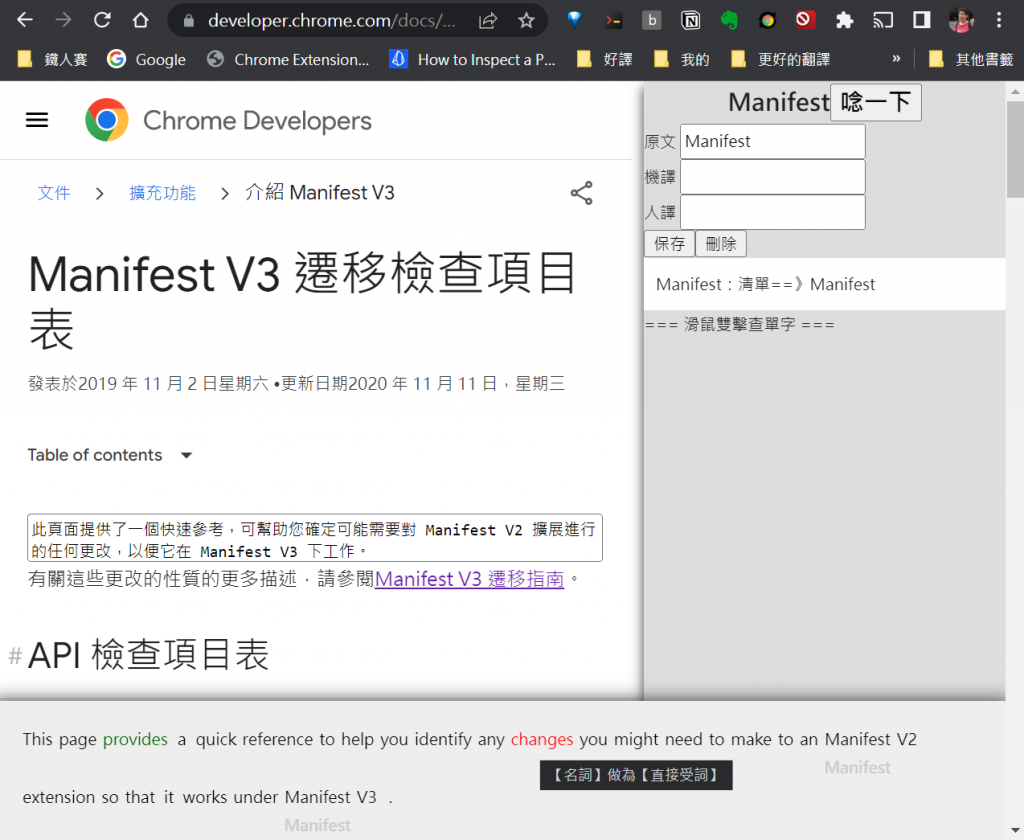Click the '=== 滑鼠雙擊查單字 ===' text
Image resolution: width=1024 pixels, height=840 pixels.
(x=739, y=325)
